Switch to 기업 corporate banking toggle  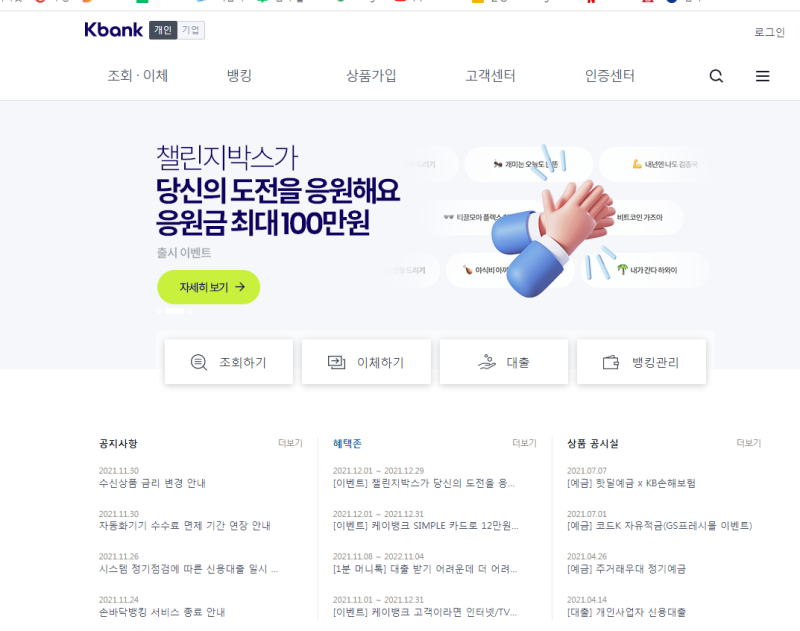[x=191, y=30]
